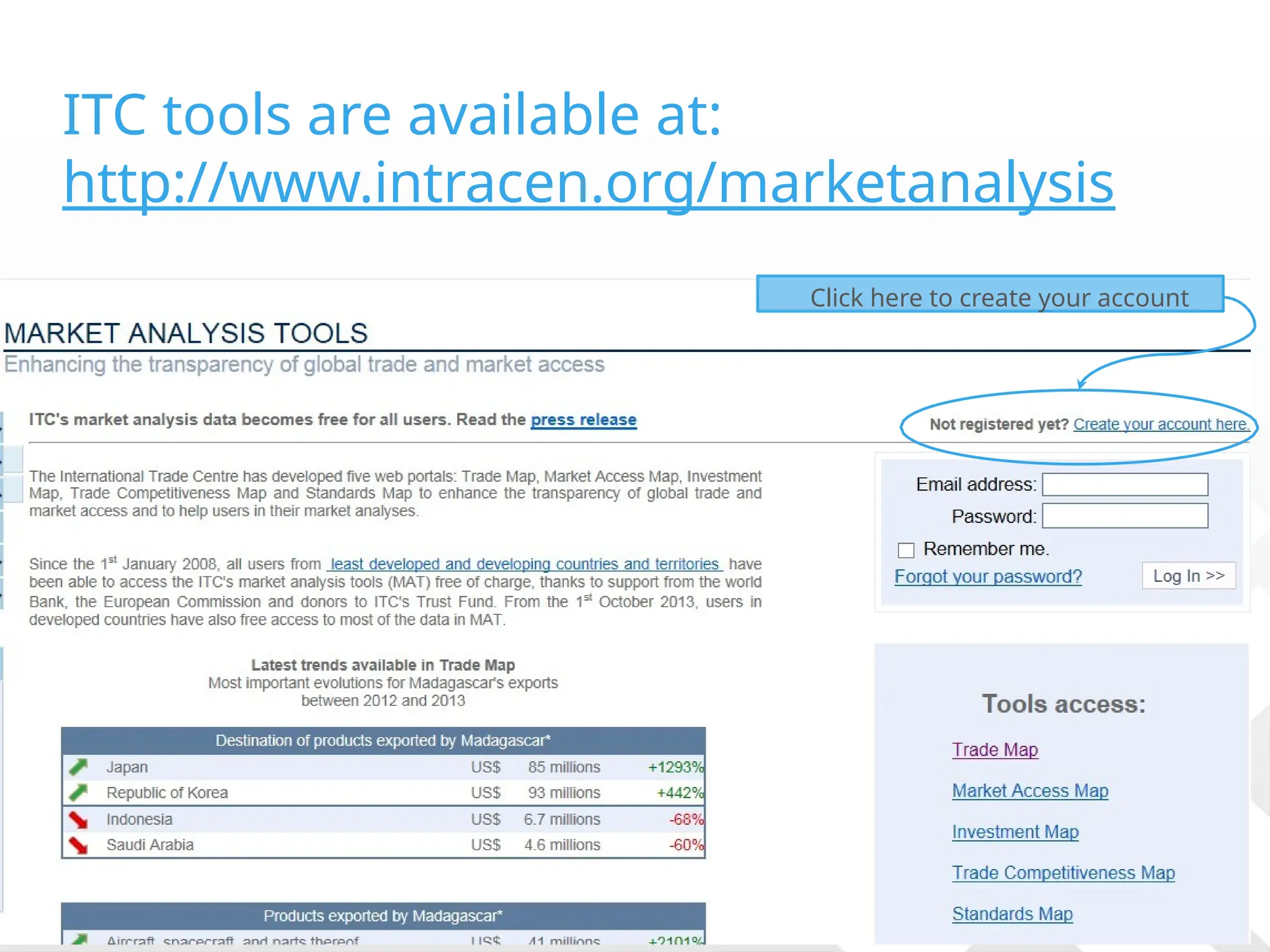Click the 4.6 millions export value

click(x=562, y=845)
